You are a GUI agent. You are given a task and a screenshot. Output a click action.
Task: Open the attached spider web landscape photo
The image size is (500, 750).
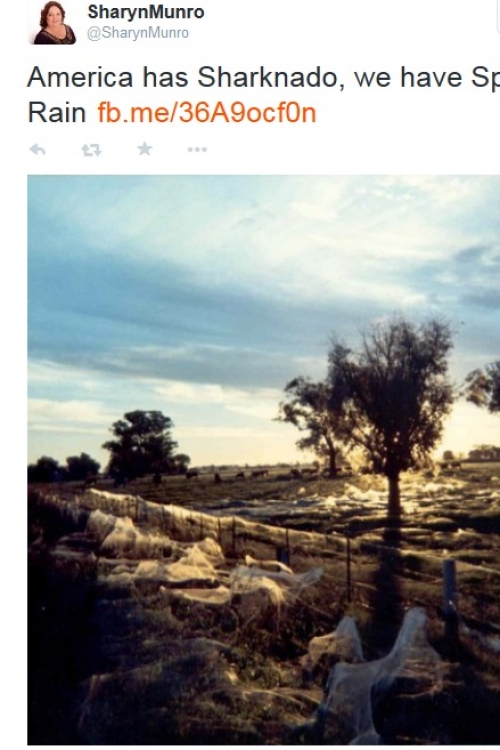click(x=264, y=460)
